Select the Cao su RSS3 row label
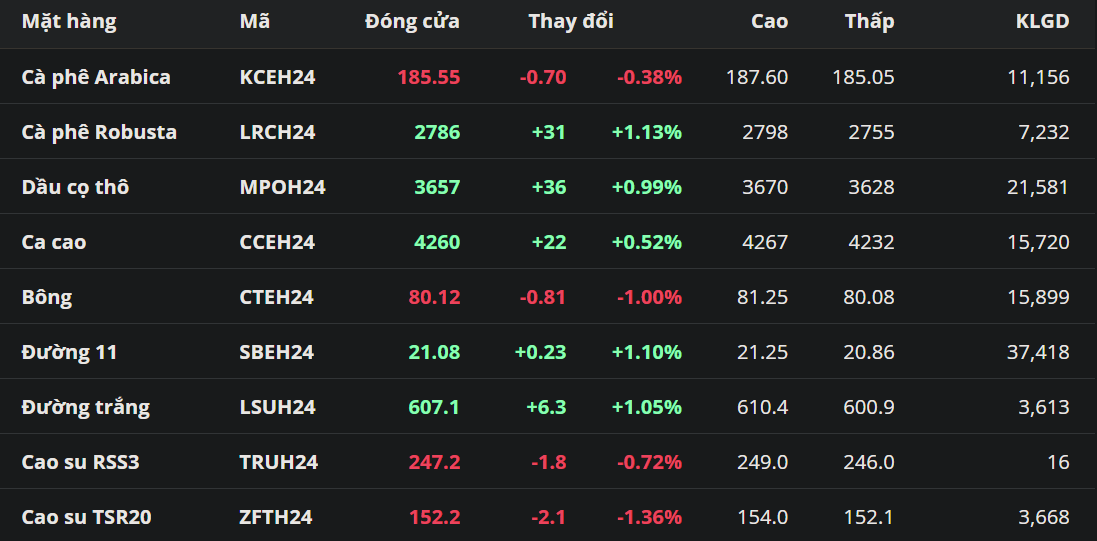 (x=80, y=462)
